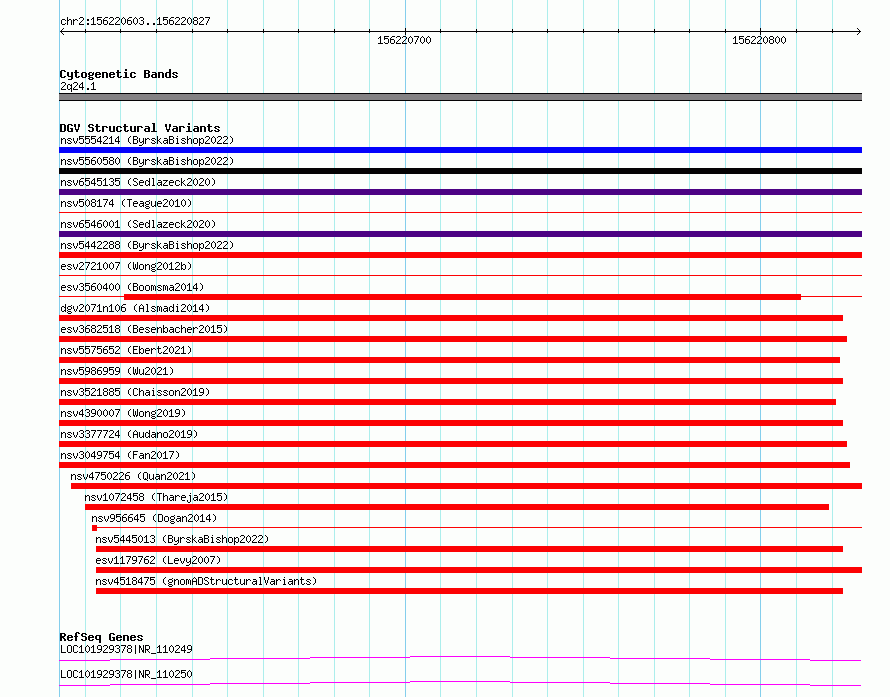Click the gray 2q24.1 cytoband bar
The image size is (890, 697).
(x=460, y=97)
